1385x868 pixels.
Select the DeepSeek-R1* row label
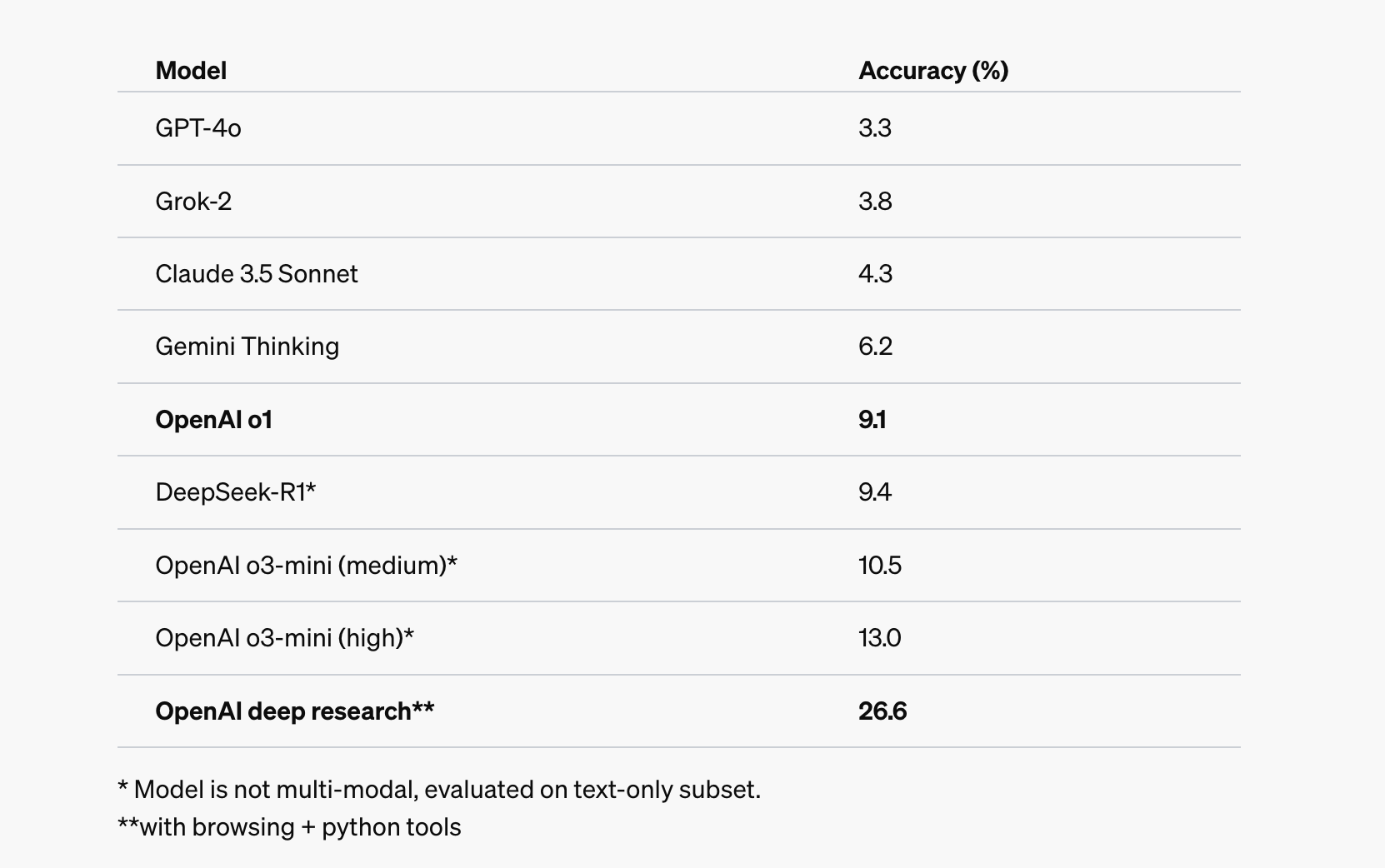tap(236, 492)
